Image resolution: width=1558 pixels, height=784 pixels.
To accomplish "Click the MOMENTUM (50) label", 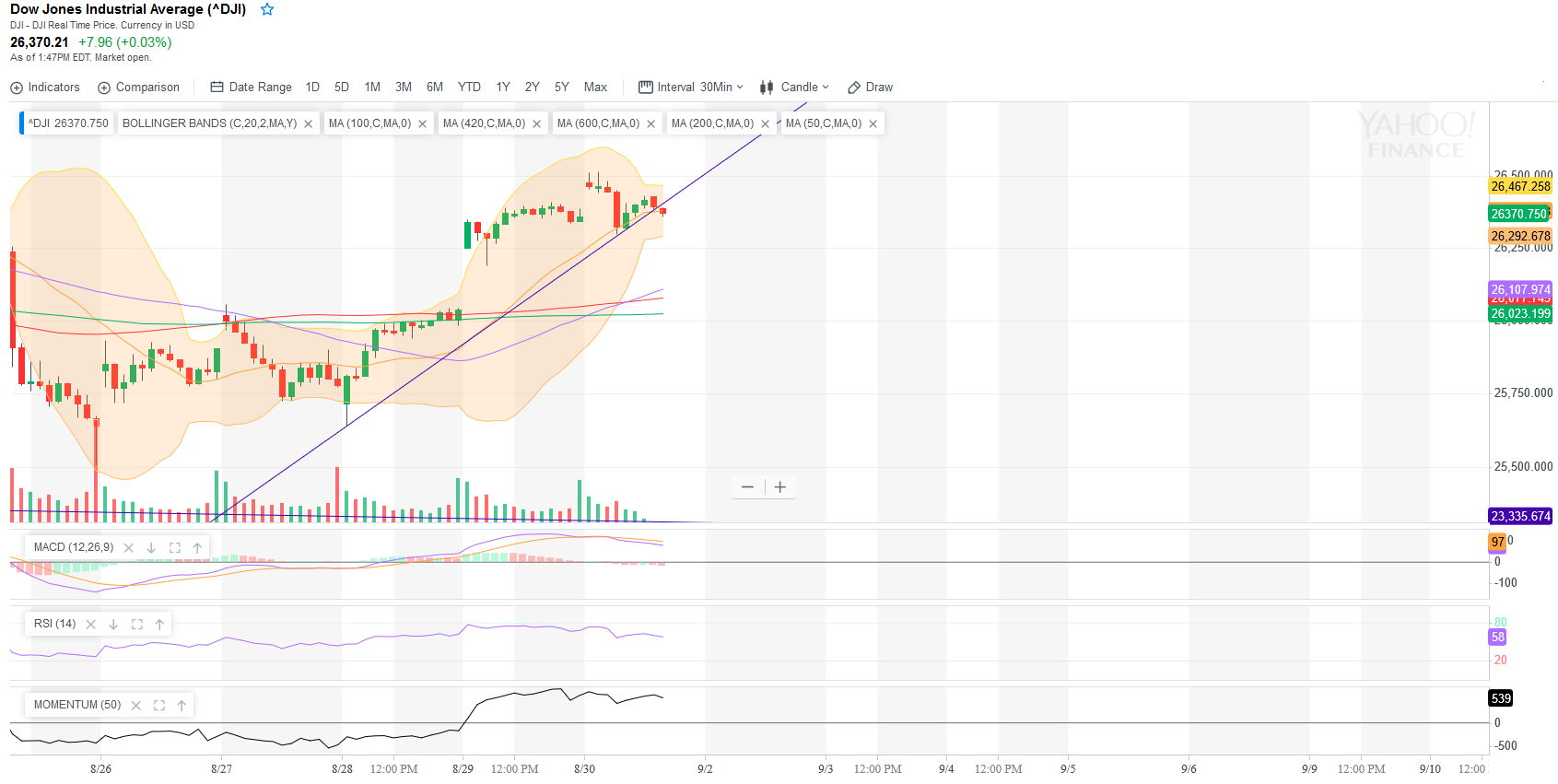I will [x=77, y=705].
